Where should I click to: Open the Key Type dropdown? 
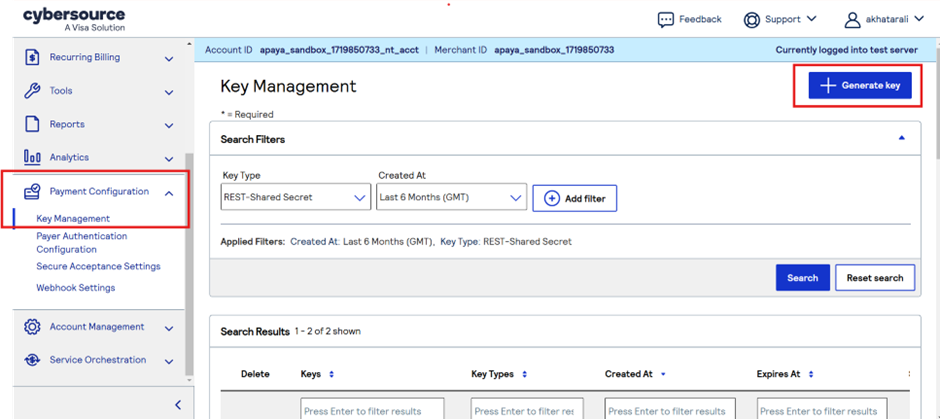tap(295, 198)
